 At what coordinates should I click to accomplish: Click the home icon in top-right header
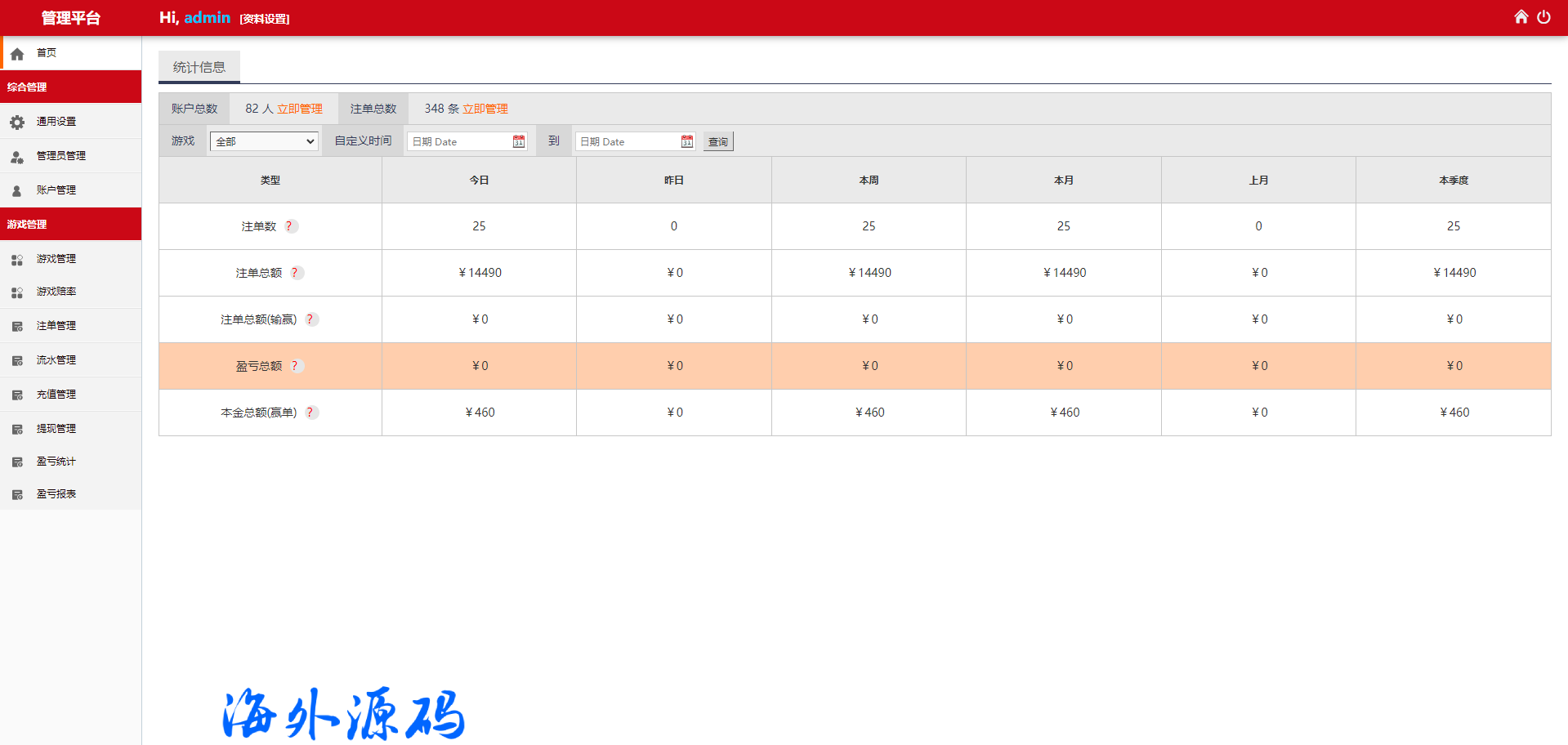tap(1521, 17)
